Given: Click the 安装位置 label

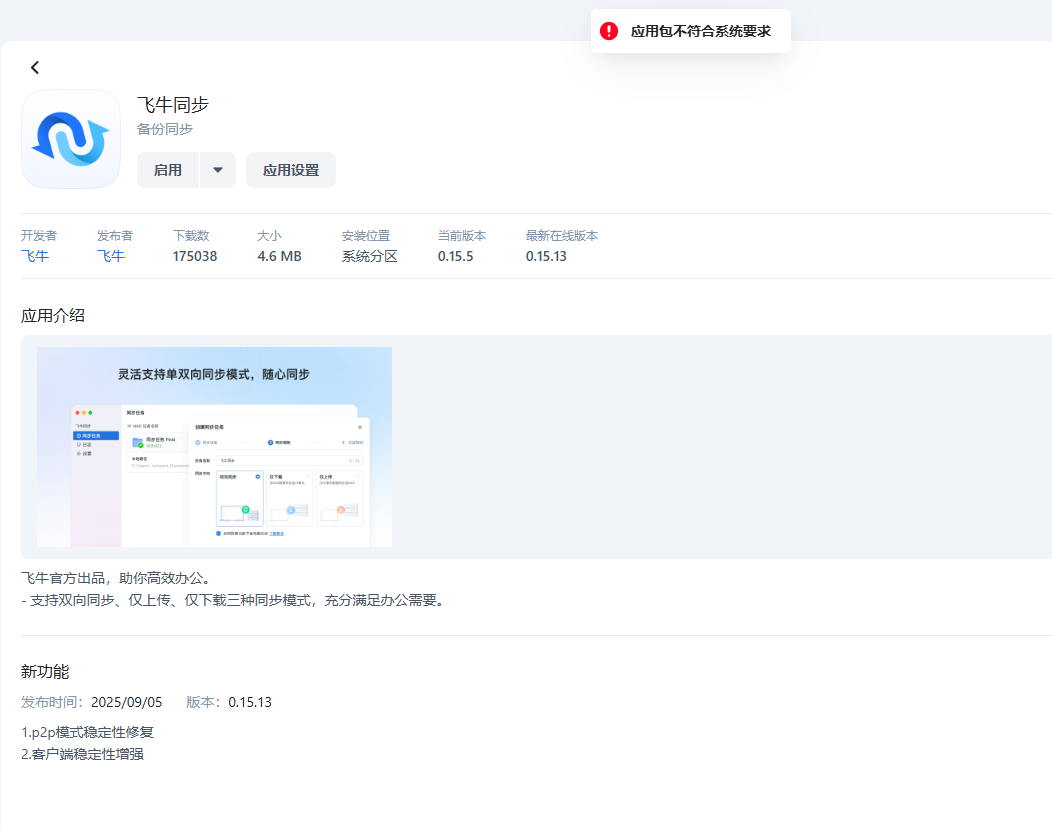Looking at the screenshot, I should click(x=366, y=236).
